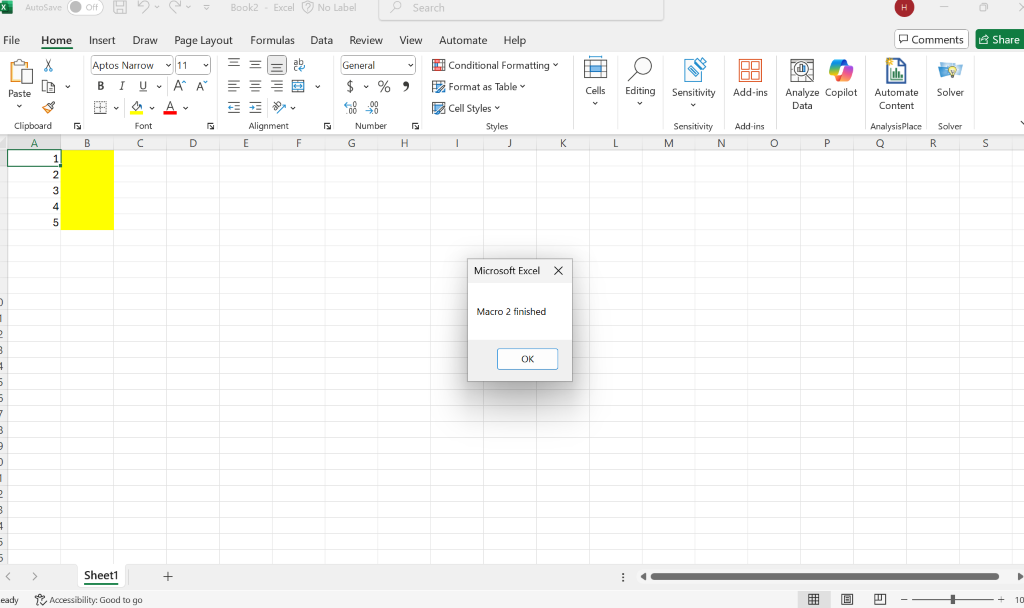Viewport: 1024px width, 608px height.
Task: Switch to the Page Layout tab
Action: point(203,40)
